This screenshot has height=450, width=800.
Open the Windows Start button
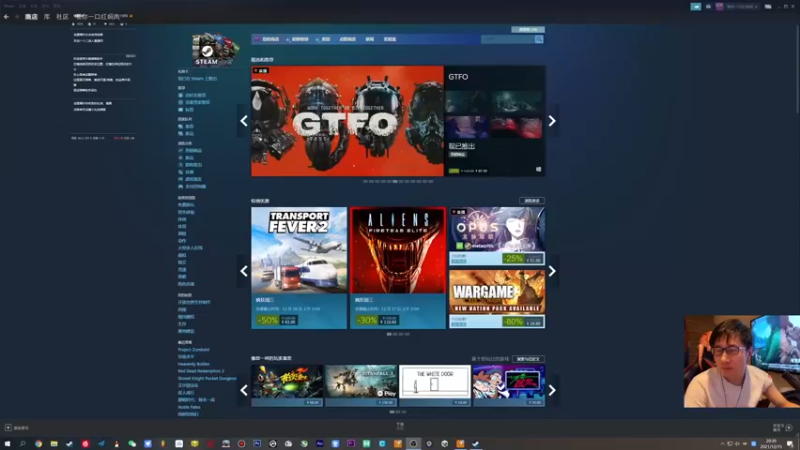[7, 444]
